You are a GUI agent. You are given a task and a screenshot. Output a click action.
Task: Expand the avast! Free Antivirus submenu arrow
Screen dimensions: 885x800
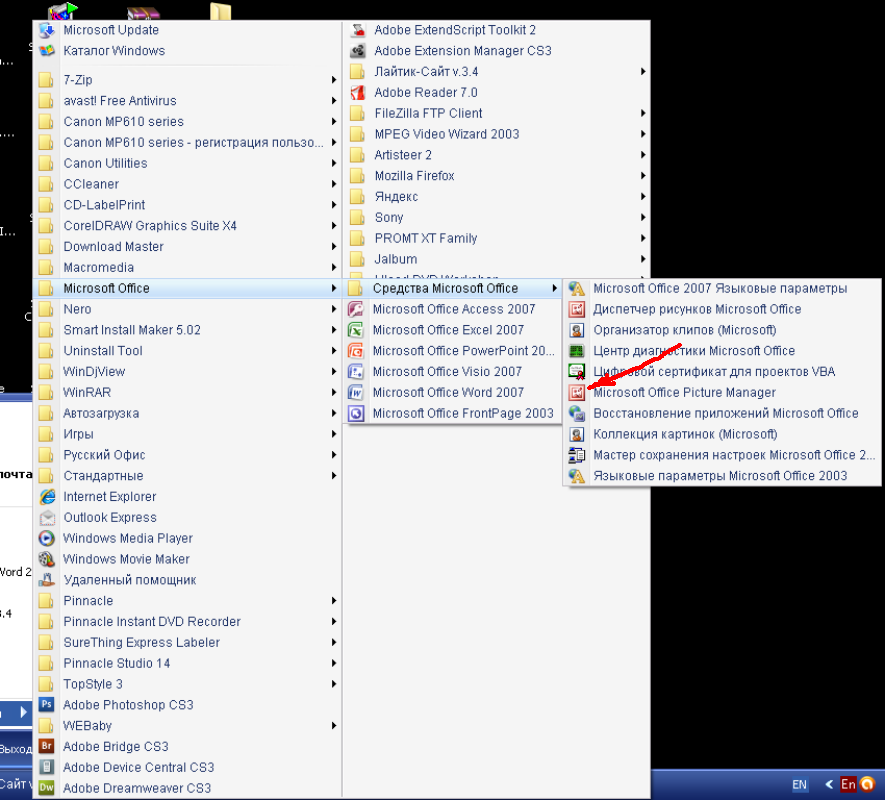coord(334,101)
